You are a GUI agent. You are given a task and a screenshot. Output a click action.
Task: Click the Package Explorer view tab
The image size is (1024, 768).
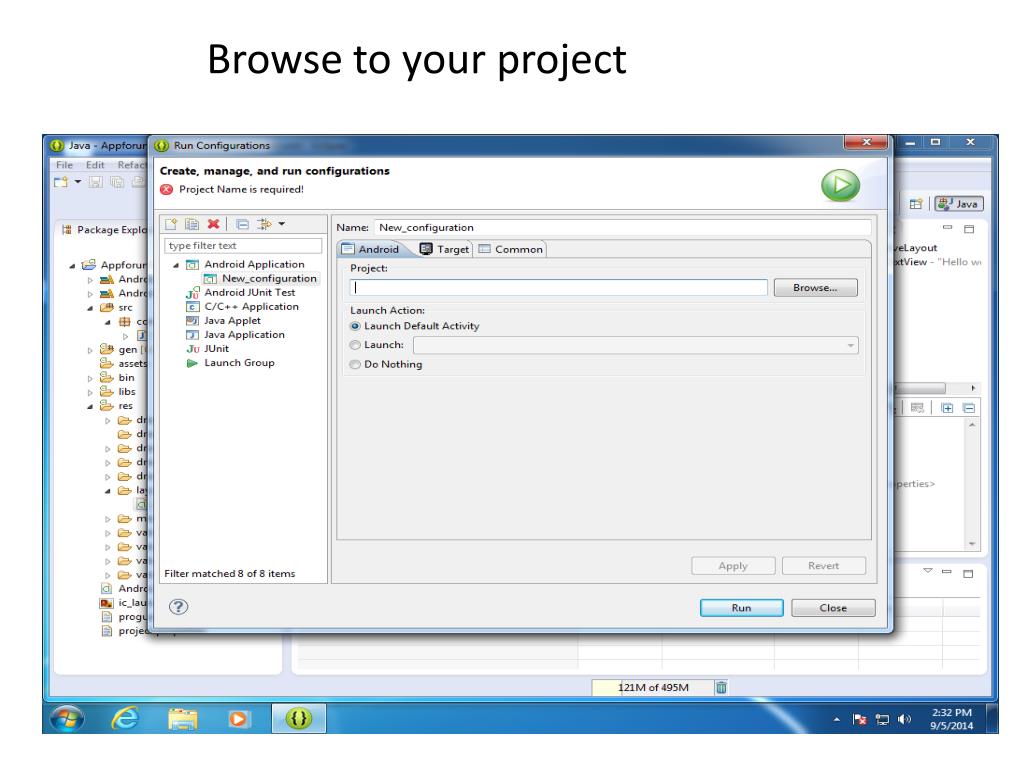[104, 229]
